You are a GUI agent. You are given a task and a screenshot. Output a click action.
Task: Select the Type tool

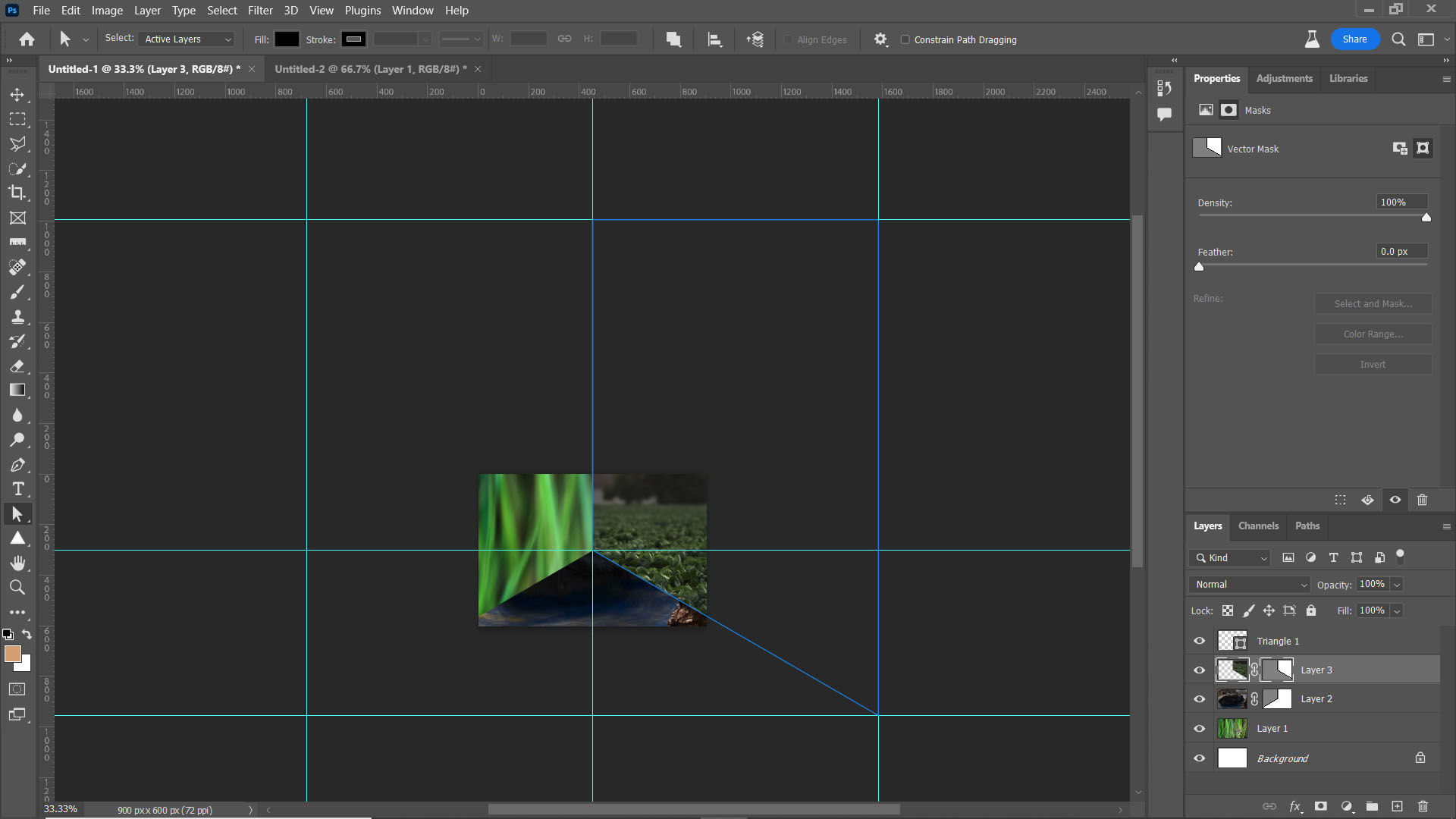17,489
